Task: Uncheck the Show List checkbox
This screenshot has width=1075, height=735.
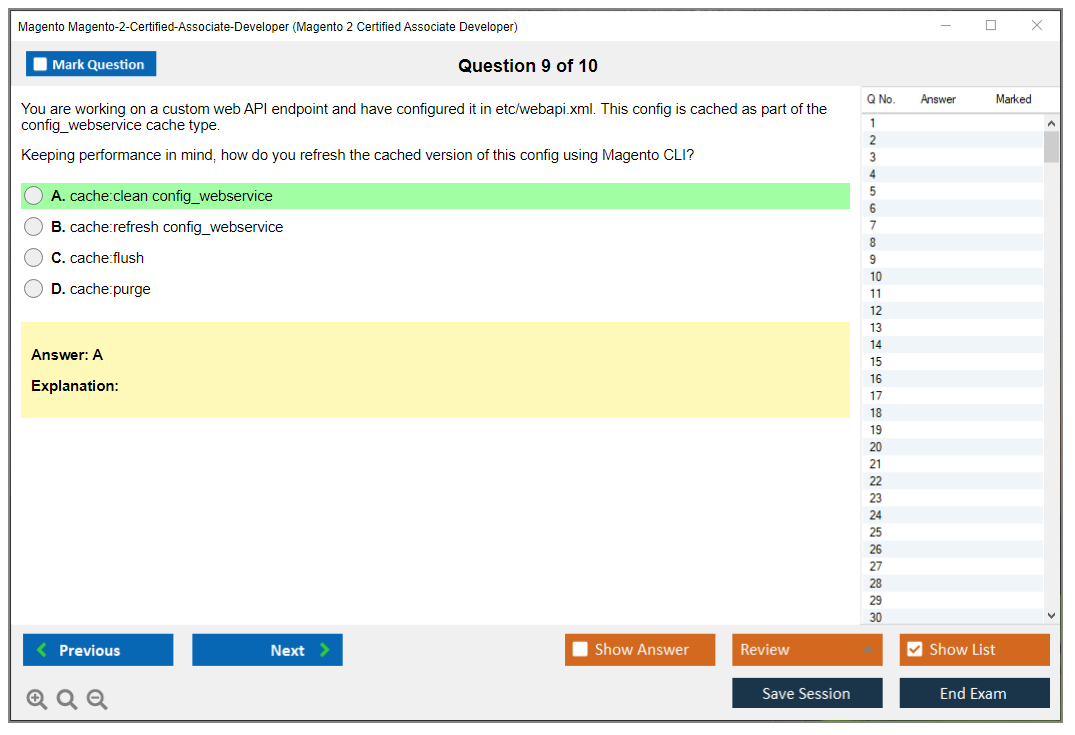Action: [914, 650]
